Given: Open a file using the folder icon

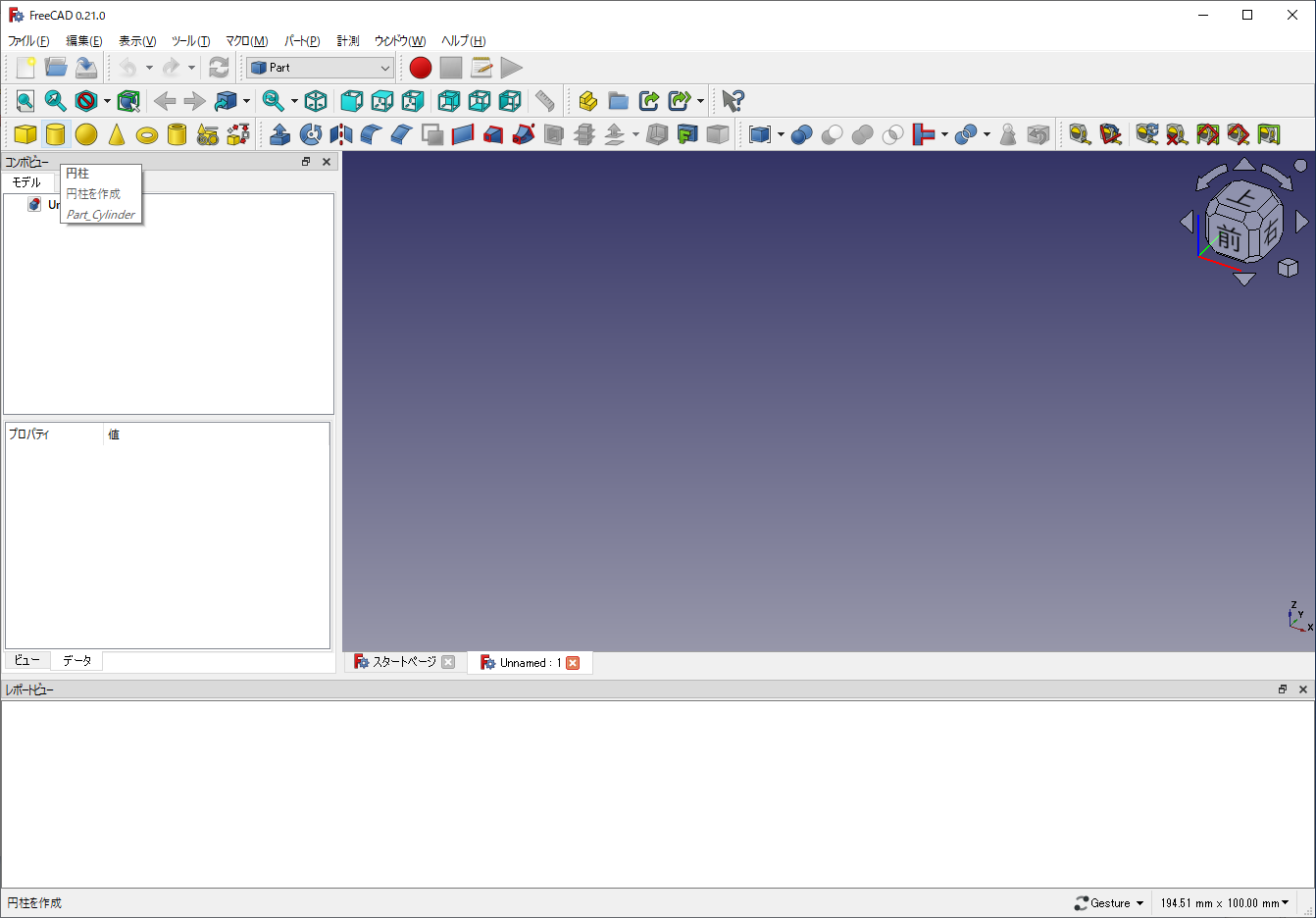Looking at the screenshot, I should coord(56,68).
